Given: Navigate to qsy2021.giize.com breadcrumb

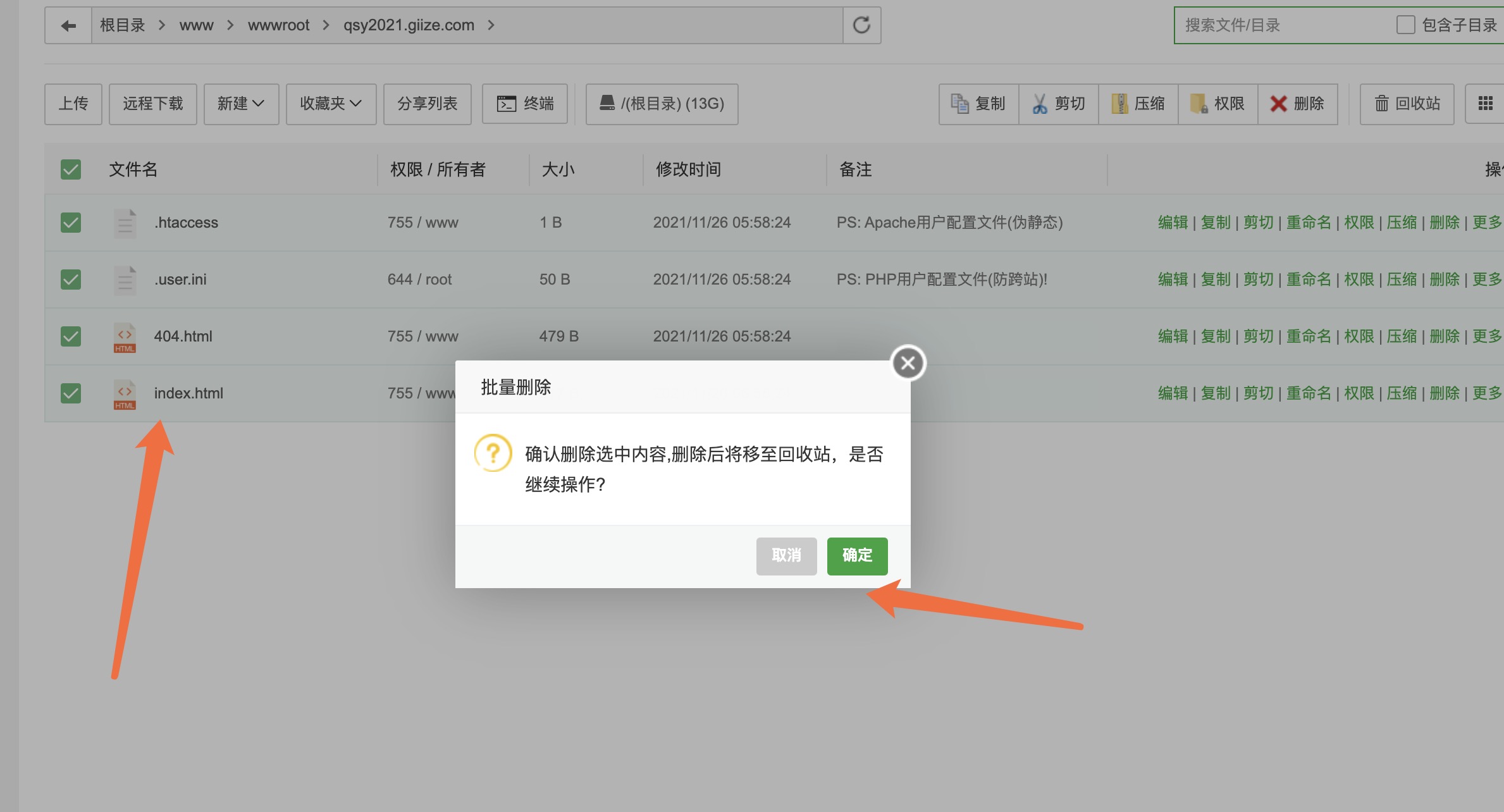Looking at the screenshot, I should (409, 25).
